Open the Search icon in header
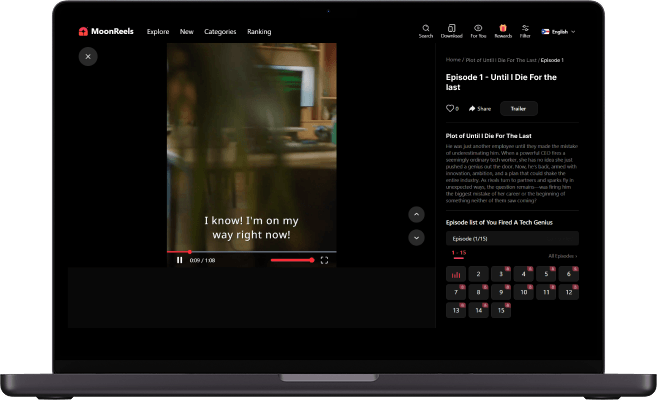Image resolution: width=657 pixels, height=400 pixels. (x=426, y=31)
